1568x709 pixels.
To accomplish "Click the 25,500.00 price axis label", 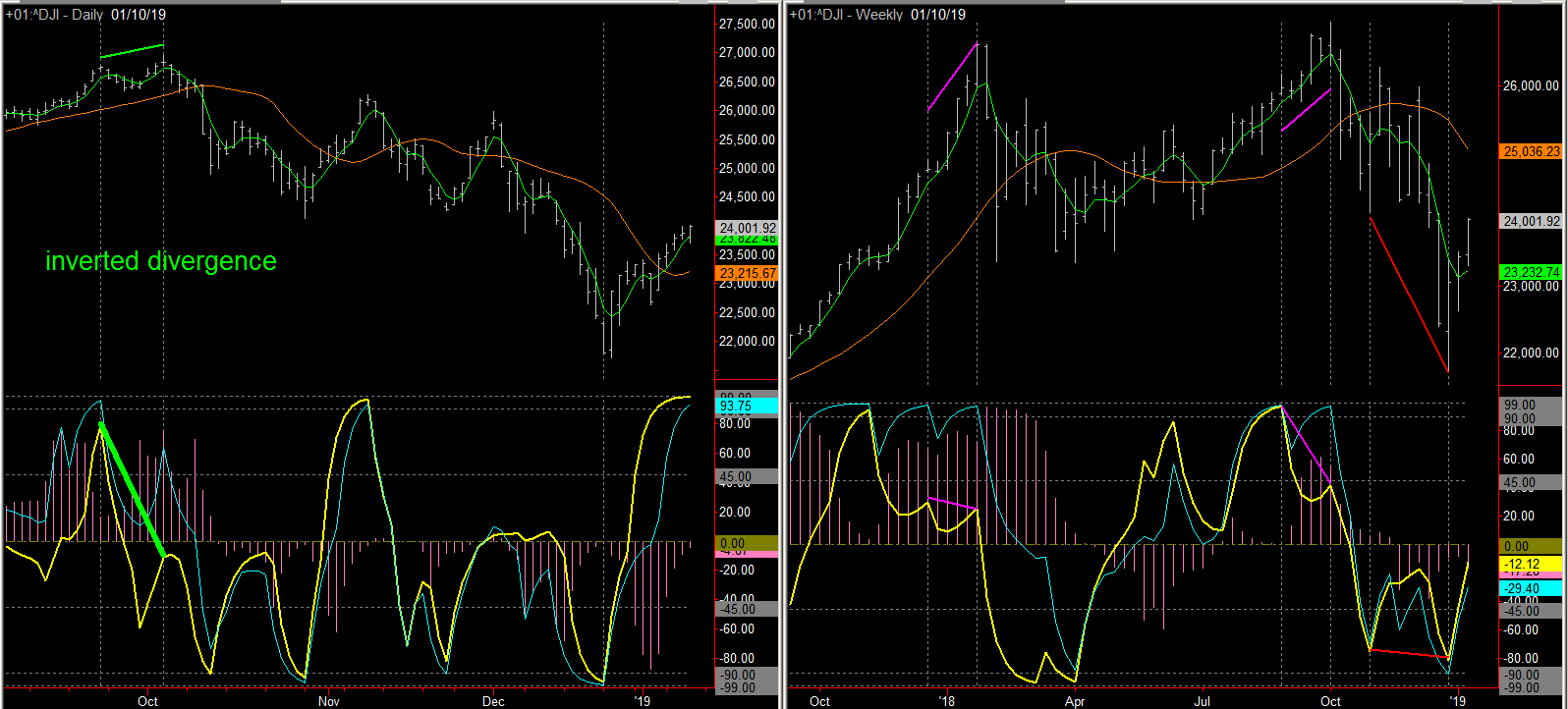I will pos(748,139).
